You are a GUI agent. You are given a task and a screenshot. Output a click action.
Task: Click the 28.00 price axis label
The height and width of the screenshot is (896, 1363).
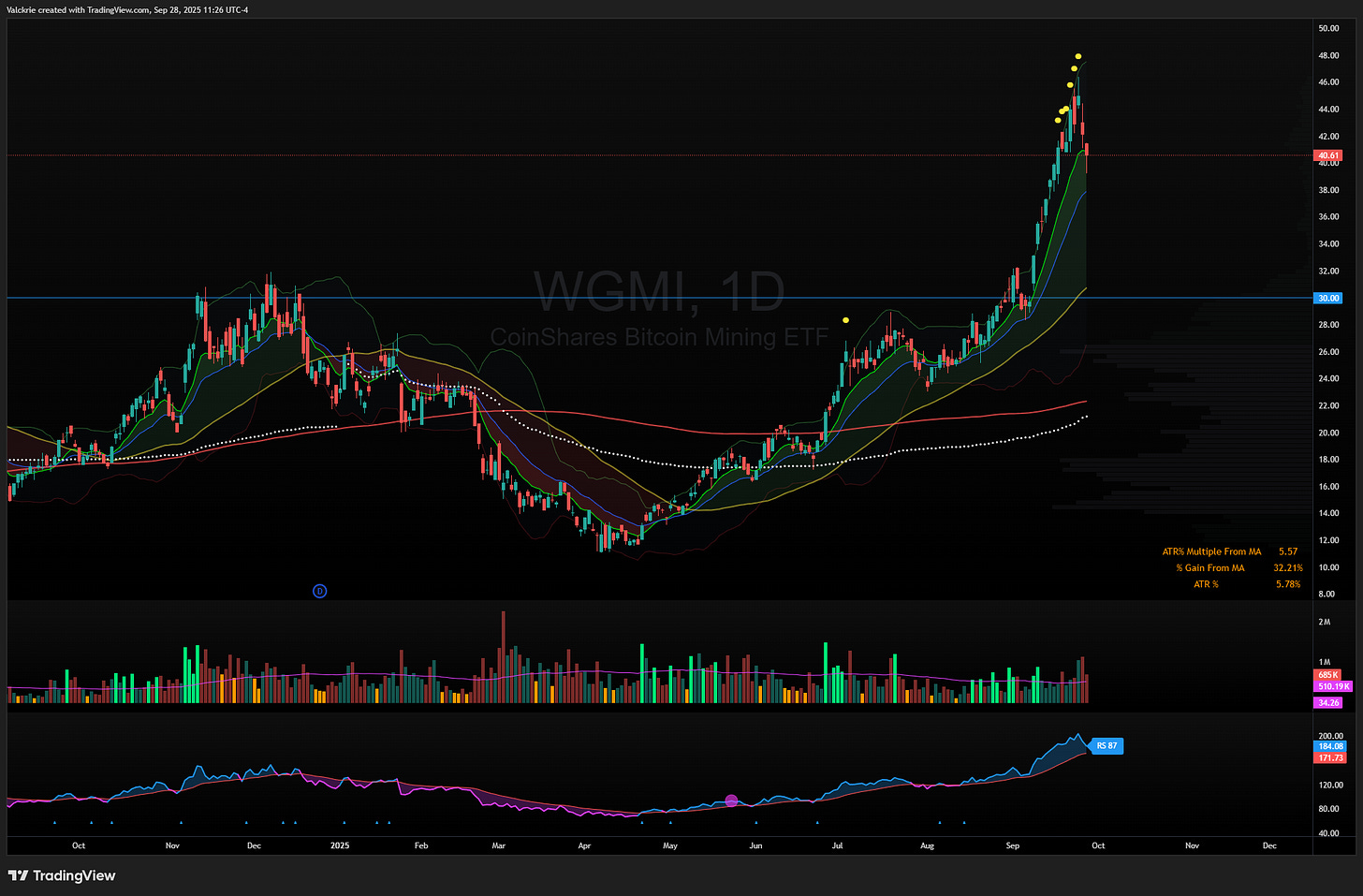coord(1328,325)
